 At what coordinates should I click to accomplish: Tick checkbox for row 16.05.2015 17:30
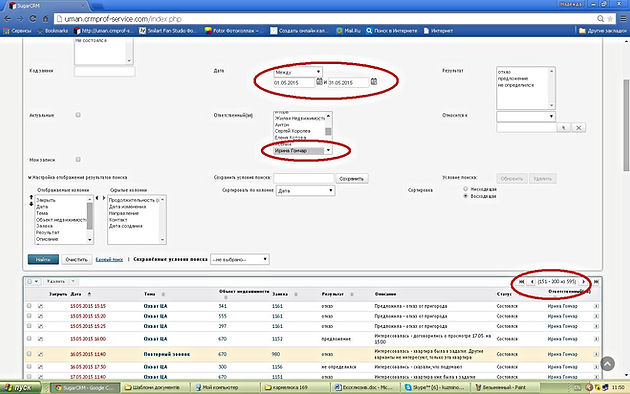(x=29, y=366)
